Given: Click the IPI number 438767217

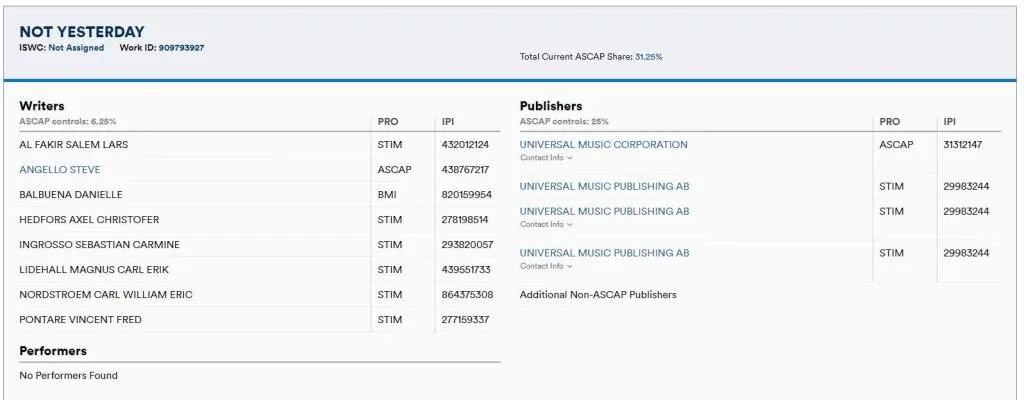Looking at the screenshot, I should coord(466,169).
